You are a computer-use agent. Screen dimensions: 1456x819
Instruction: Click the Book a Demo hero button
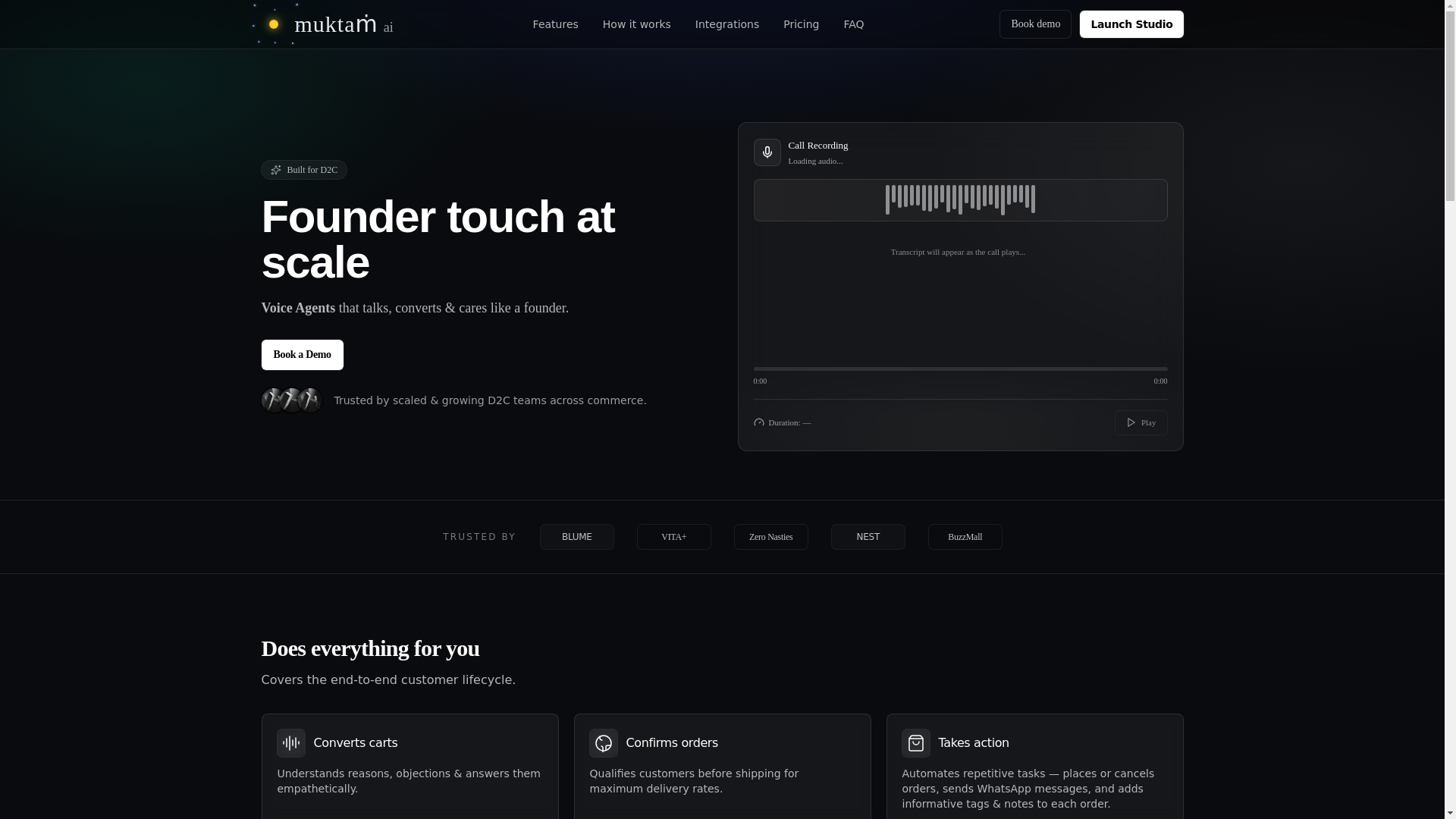302,355
